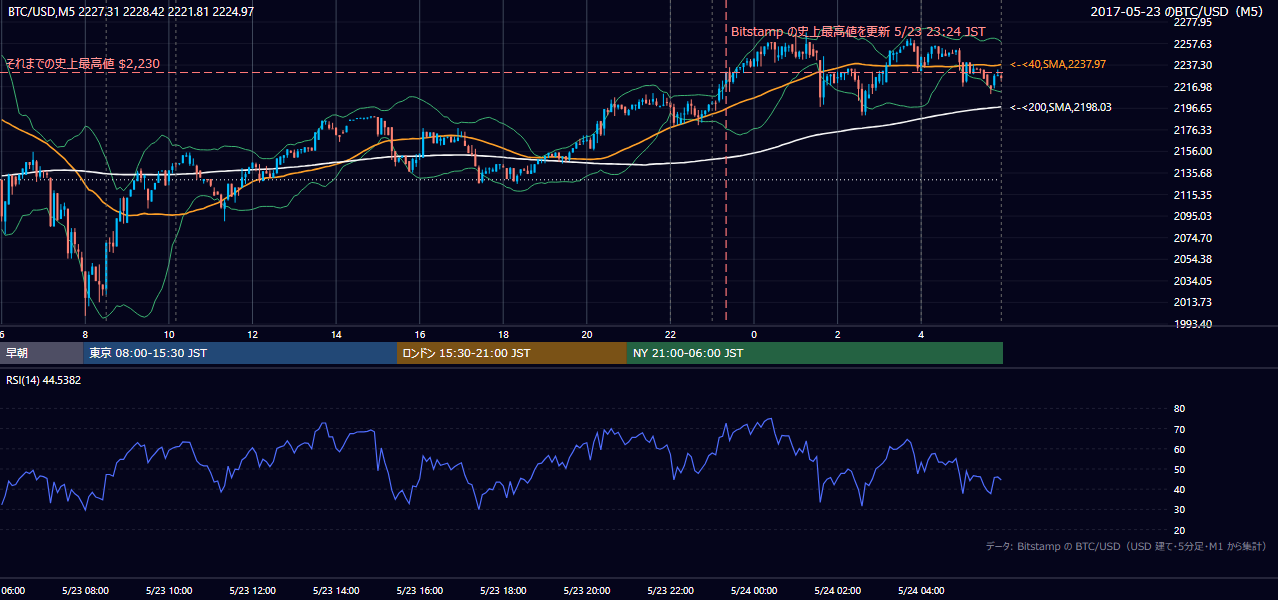Viewport: 1278px width, 600px height.
Task: Click the BTC/USD,M5 OHLC header text
Action: click(x=131, y=12)
